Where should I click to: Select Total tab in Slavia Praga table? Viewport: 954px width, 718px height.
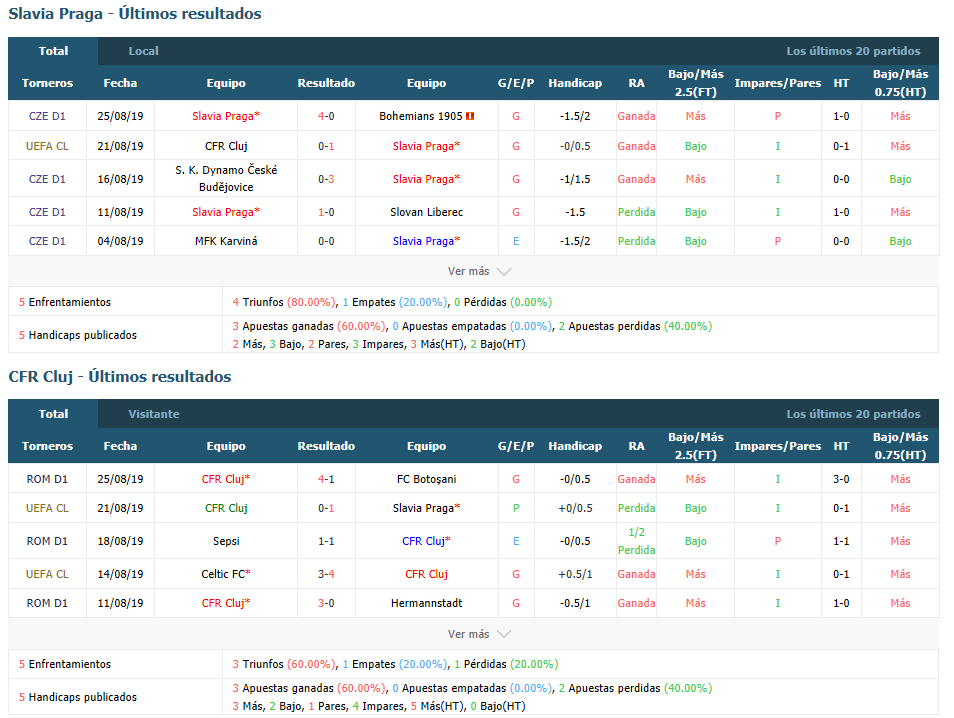click(x=53, y=51)
